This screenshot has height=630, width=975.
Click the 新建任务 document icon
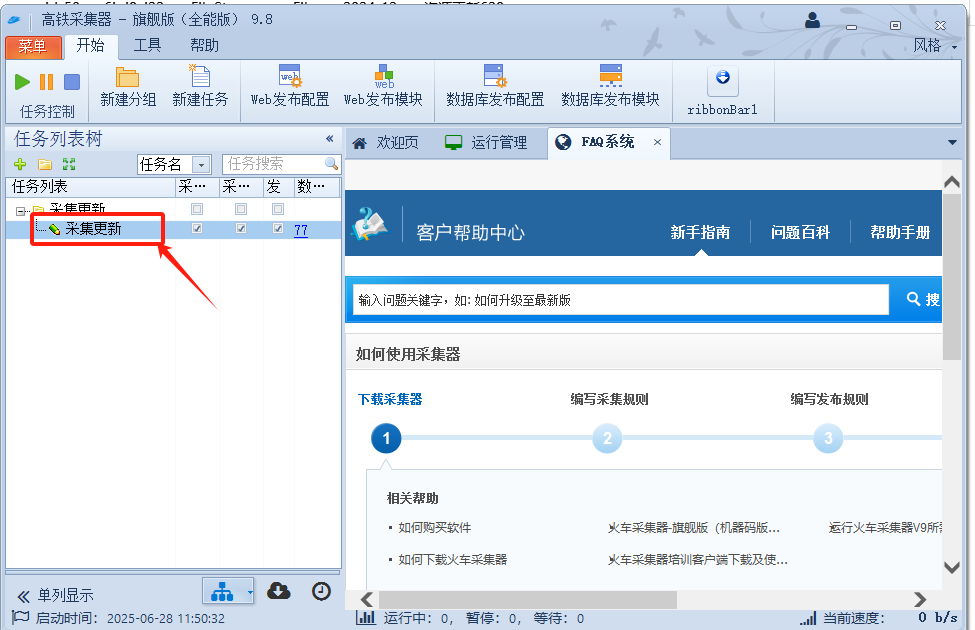(x=200, y=76)
